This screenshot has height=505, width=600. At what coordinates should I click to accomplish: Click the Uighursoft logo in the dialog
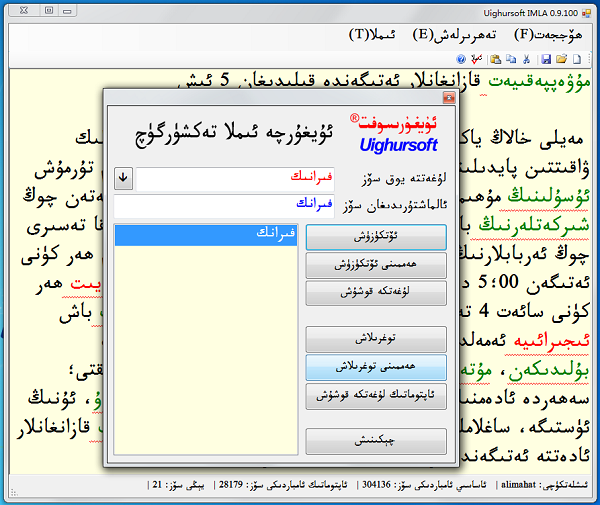coord(396,134)
